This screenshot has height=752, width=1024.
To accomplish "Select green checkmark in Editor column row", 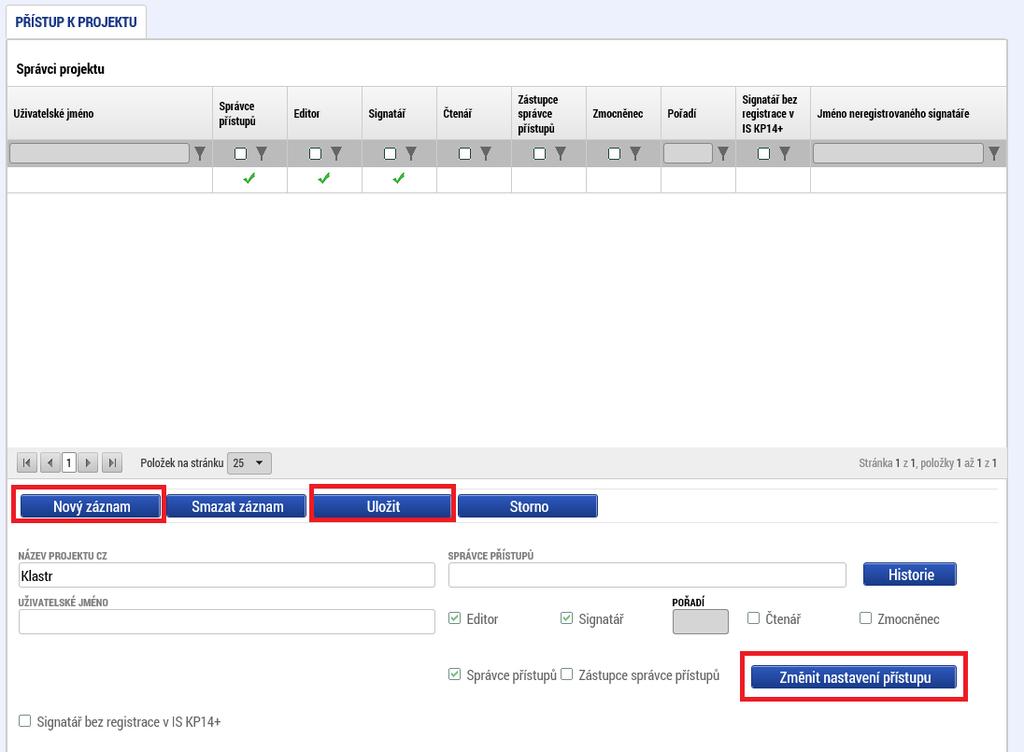I will [x=324, y=178].
